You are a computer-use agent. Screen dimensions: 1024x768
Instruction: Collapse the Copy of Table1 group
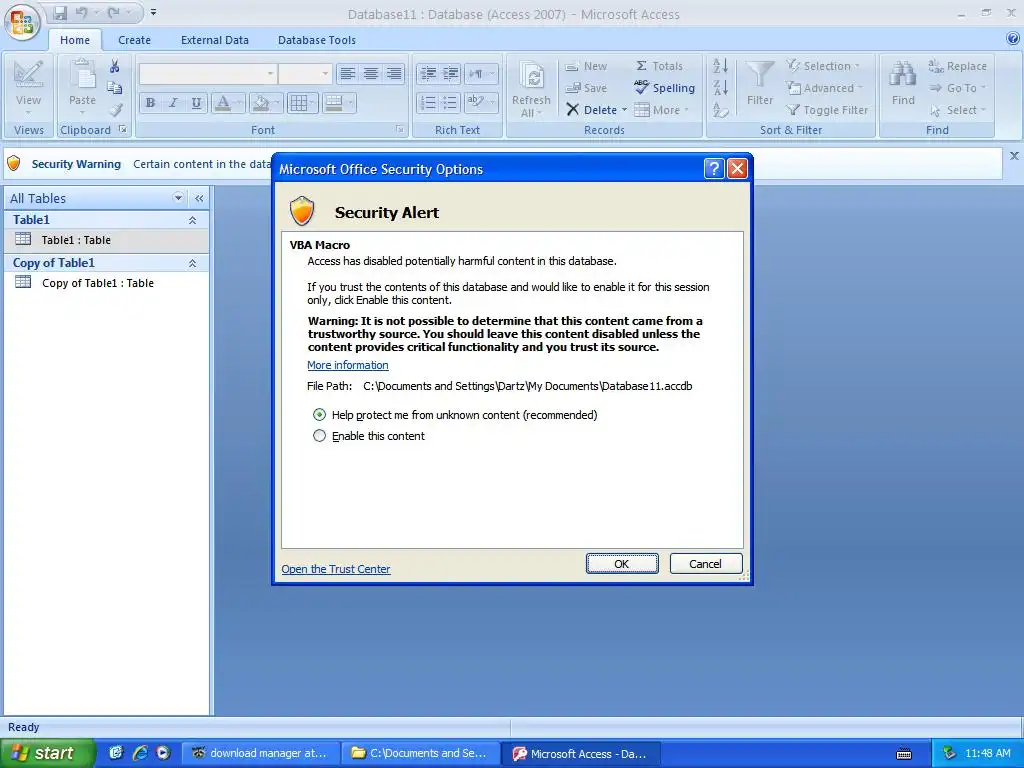(193, 263)
